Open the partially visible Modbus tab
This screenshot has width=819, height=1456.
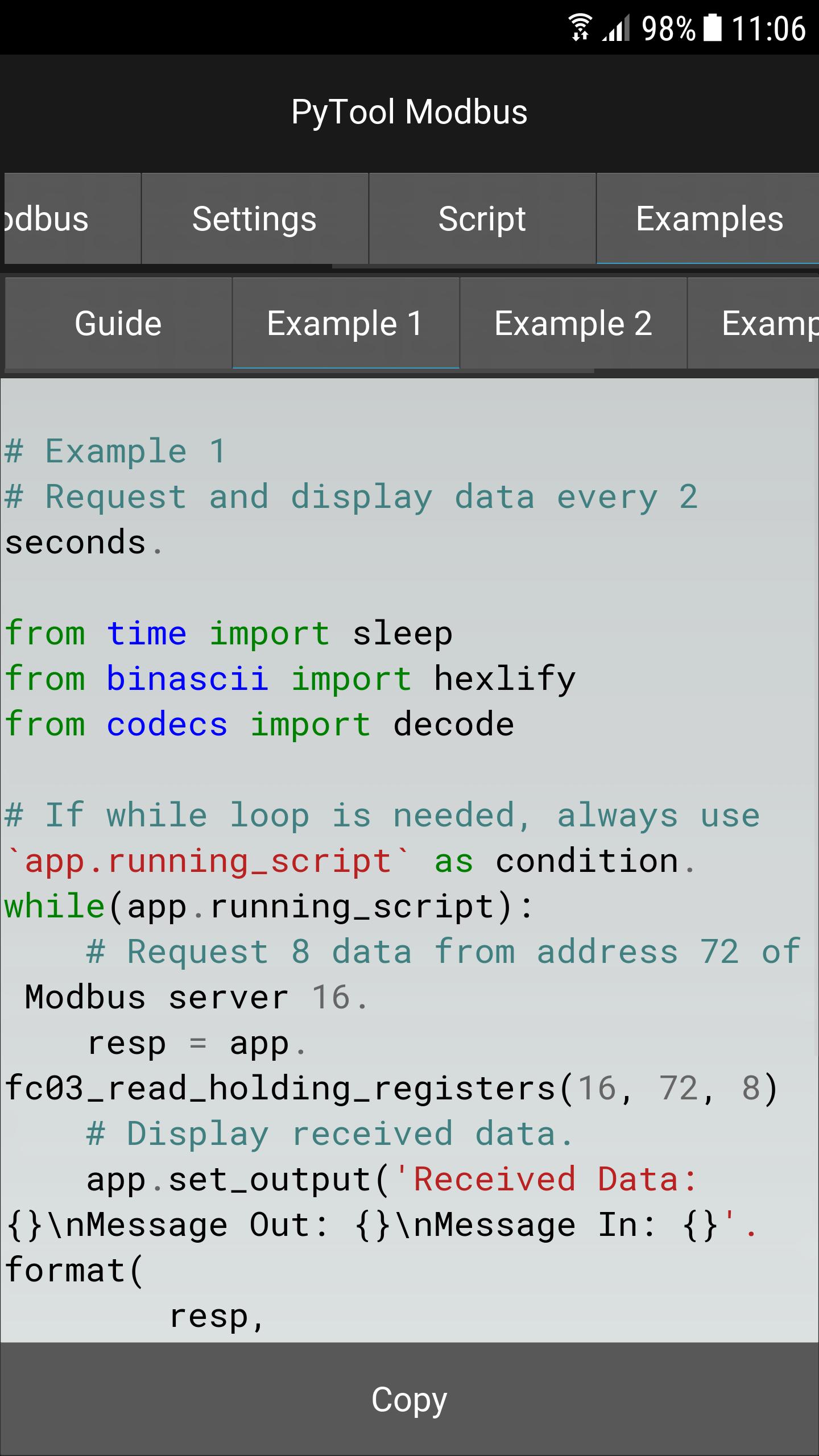(x=72, y=218)
